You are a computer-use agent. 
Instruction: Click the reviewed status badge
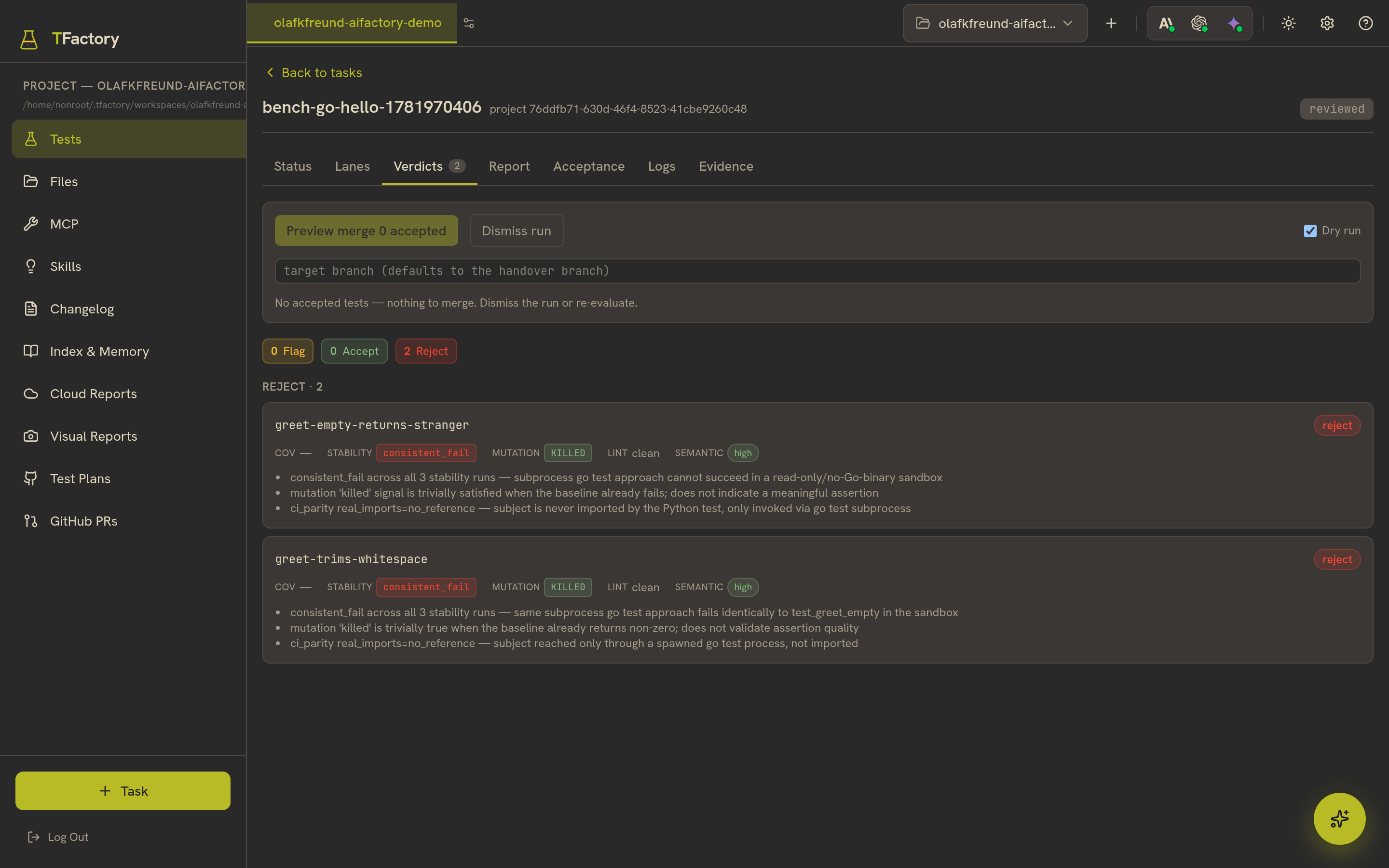(1336, 109)
